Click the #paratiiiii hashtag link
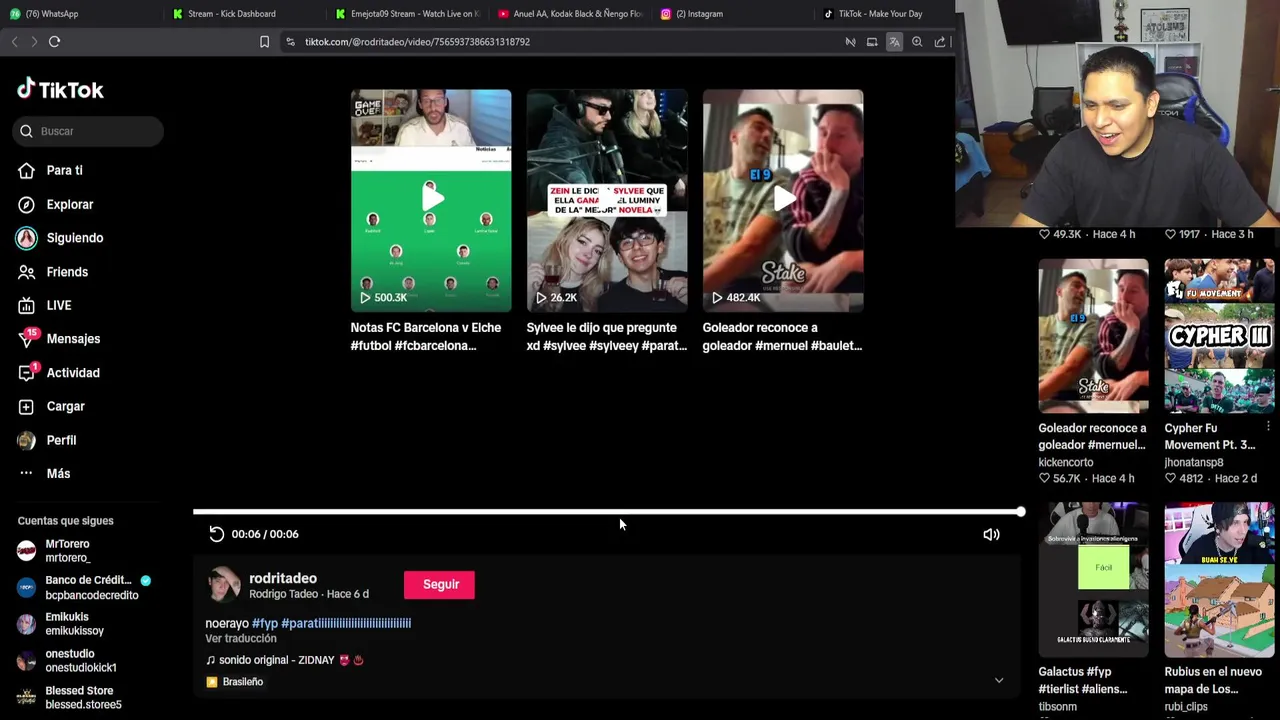 tap(346, 623)
